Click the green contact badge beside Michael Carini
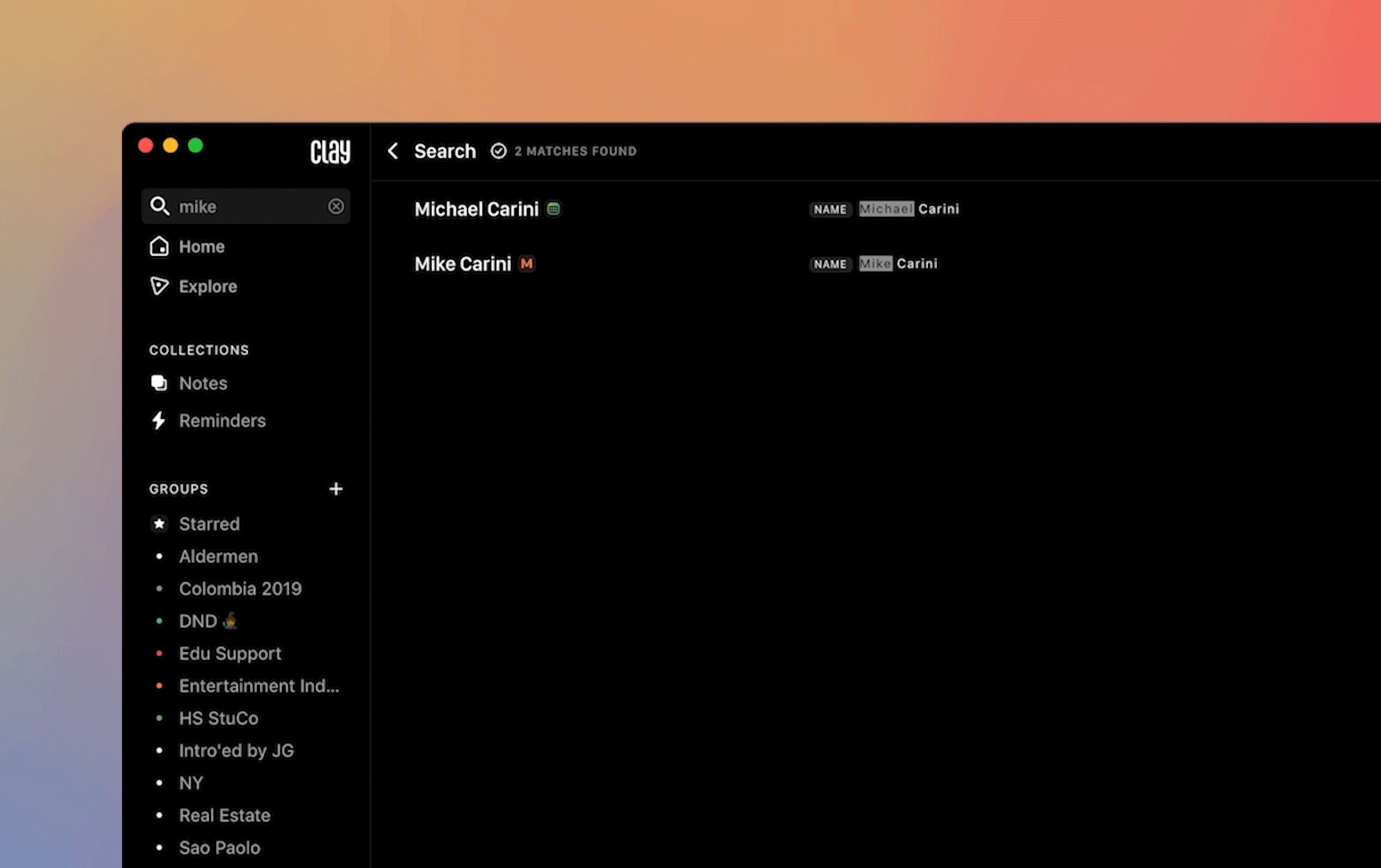This screenshot has width=1381, height=868. pos(553,208)
